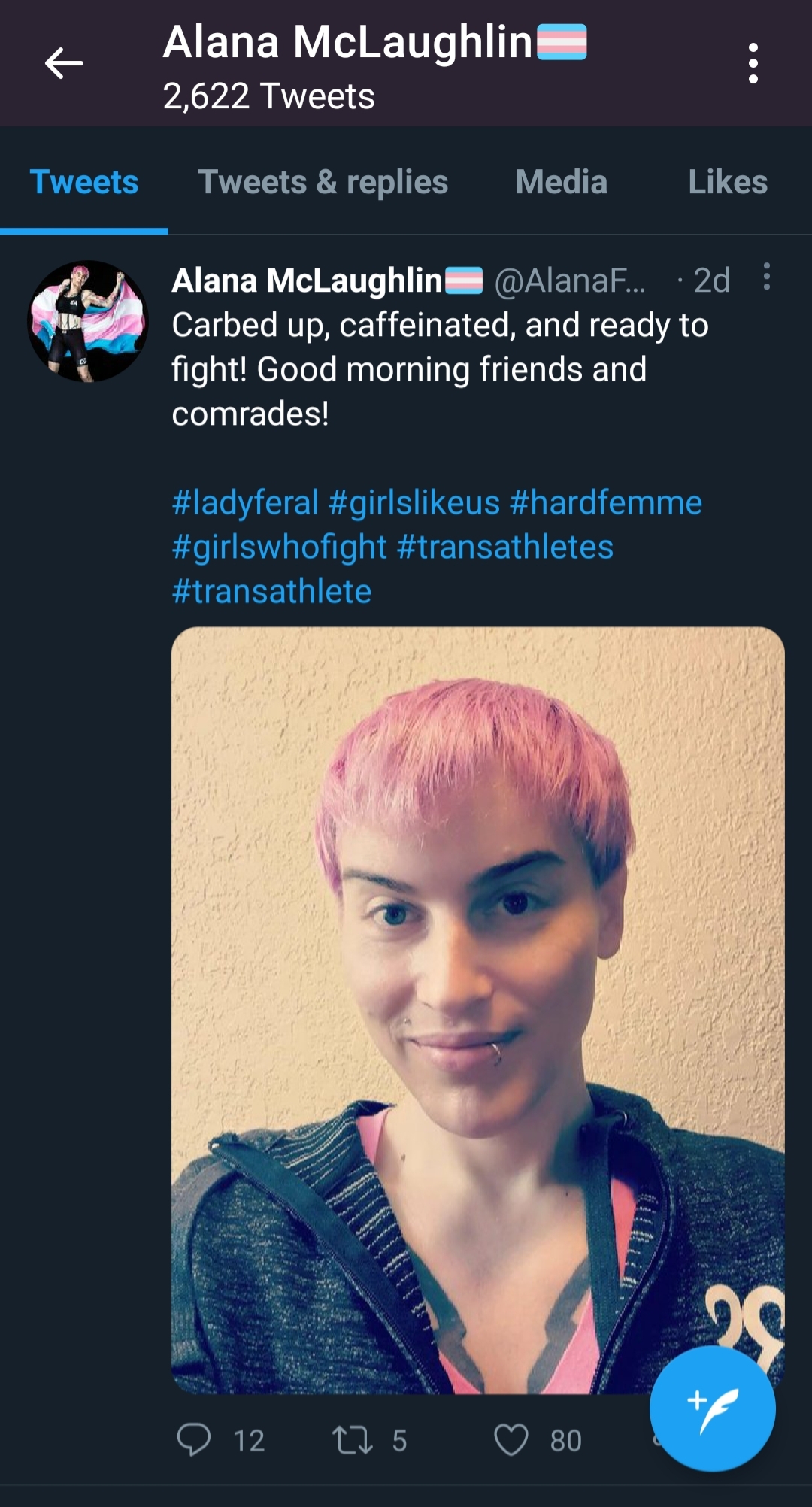The width and height of the screenshot is (812, 1507).
Task: Open the Likes tab
Action: coord(728,182)
